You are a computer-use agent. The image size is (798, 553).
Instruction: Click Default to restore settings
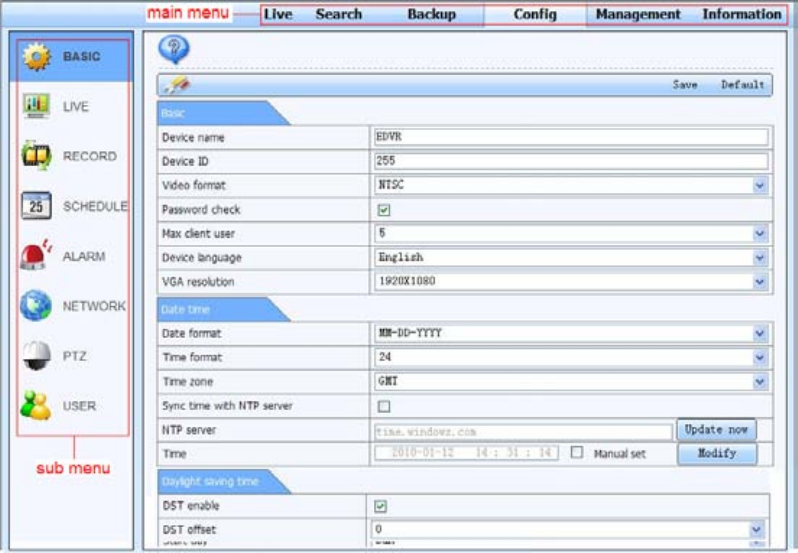tap(743, 85)
